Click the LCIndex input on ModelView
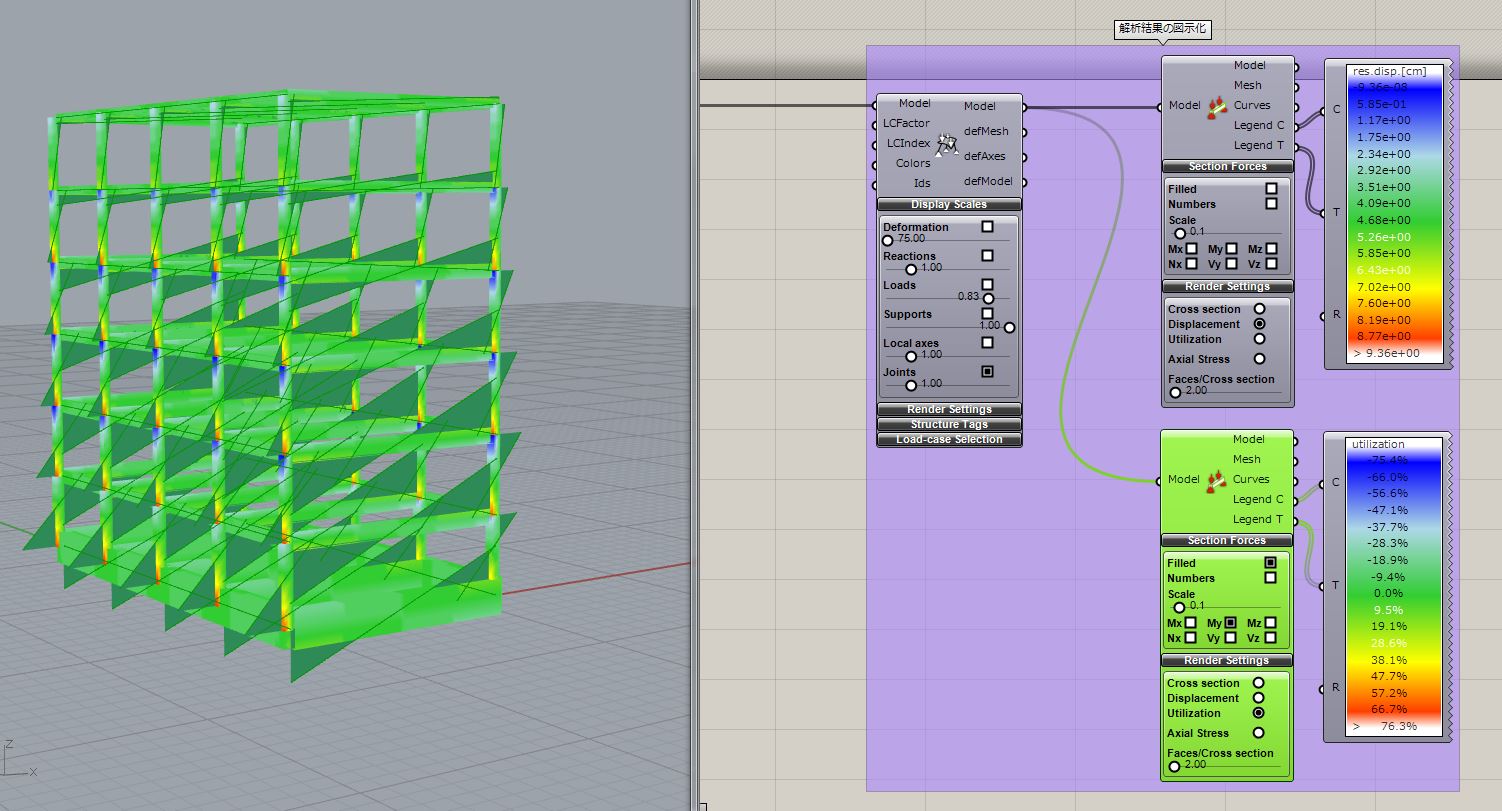The image size is (1502, 811). coord(908,143)
